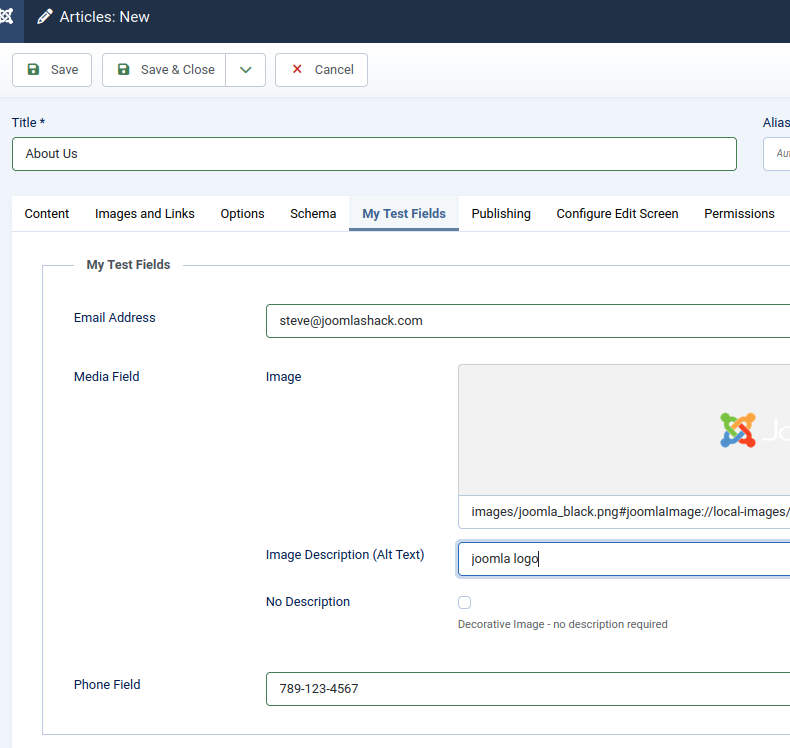
Task: Open the Permissions tab
Action: [739, 214]
